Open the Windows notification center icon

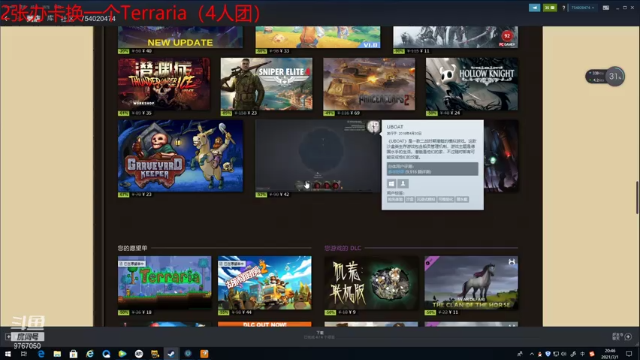pyautogui.click(x=629, y=354)
